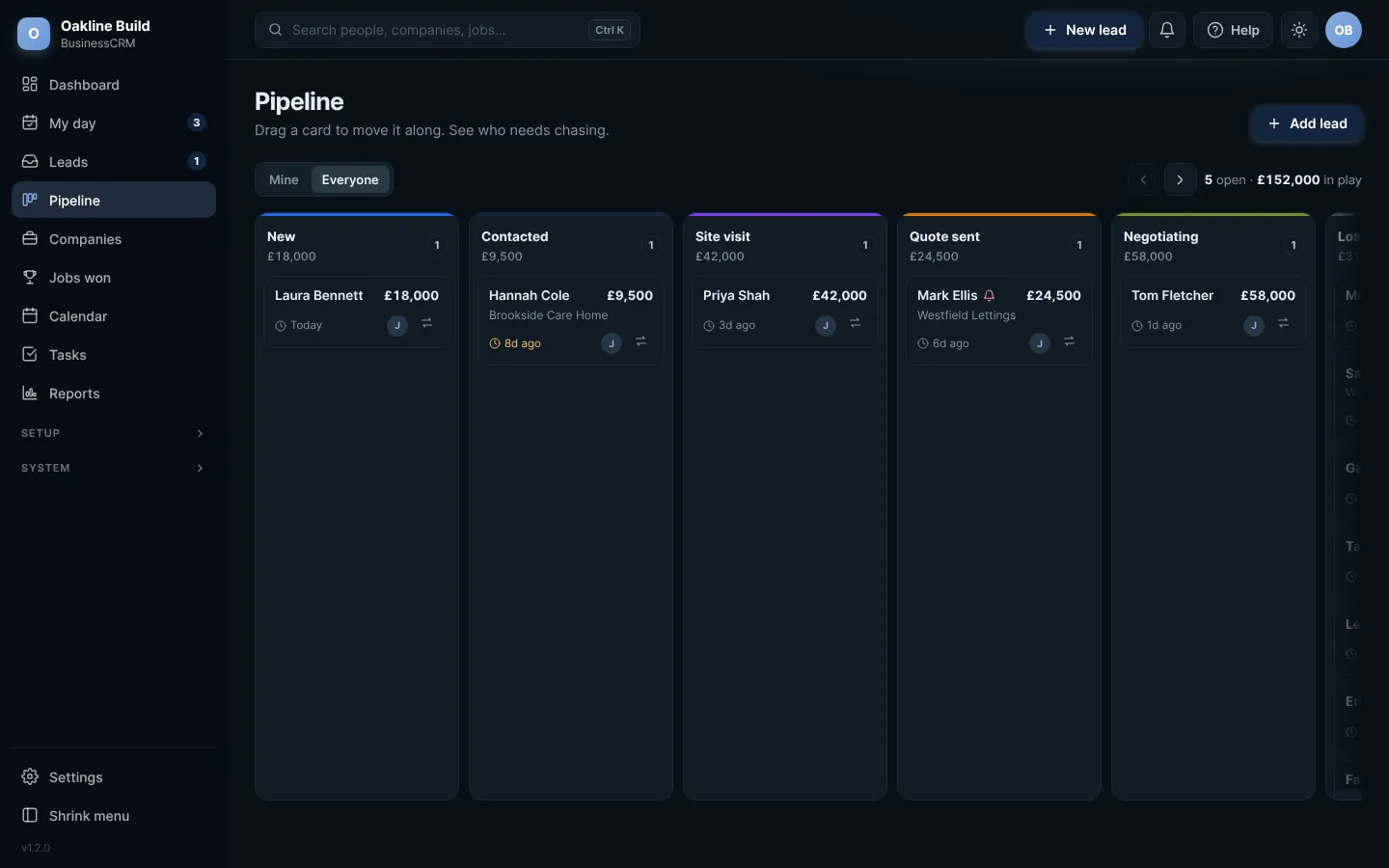Screen dimensions: 1389x868
Task: Click the move arrows on Tom Fletcher card
Action: (x=1284, y=324)
